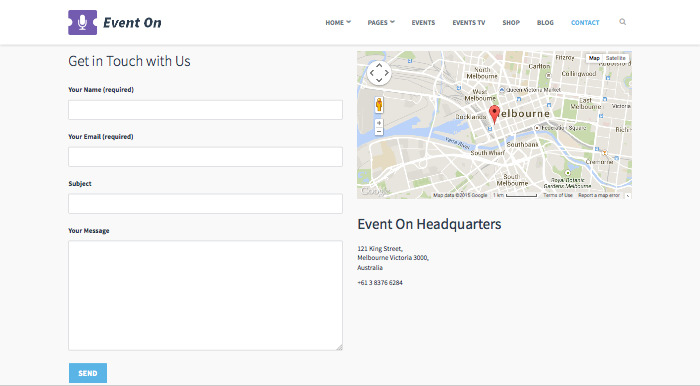Click the red location pin on map
This screenshot has width=700, height=386.
pyautogui.click(x=494, y=114)
